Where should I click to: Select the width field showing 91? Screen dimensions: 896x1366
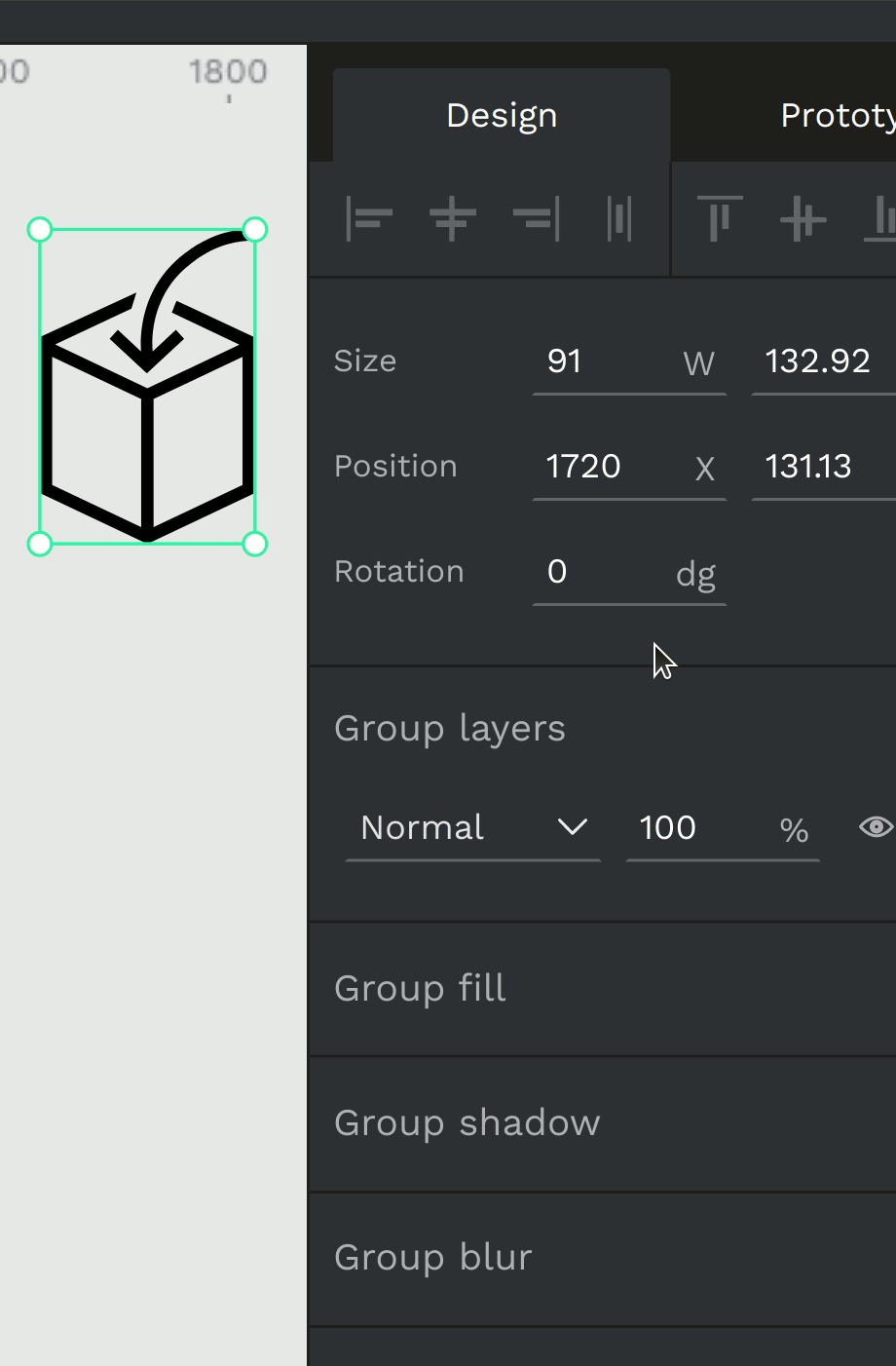coord(629,362)
